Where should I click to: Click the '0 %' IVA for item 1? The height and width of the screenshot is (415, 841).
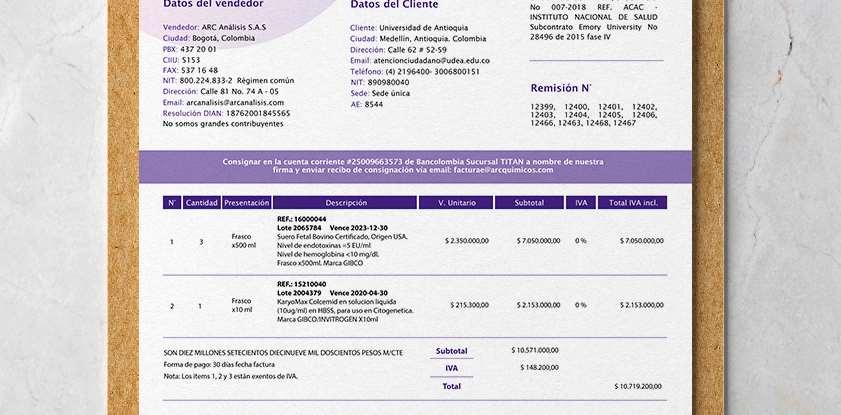tap(580, 241)
